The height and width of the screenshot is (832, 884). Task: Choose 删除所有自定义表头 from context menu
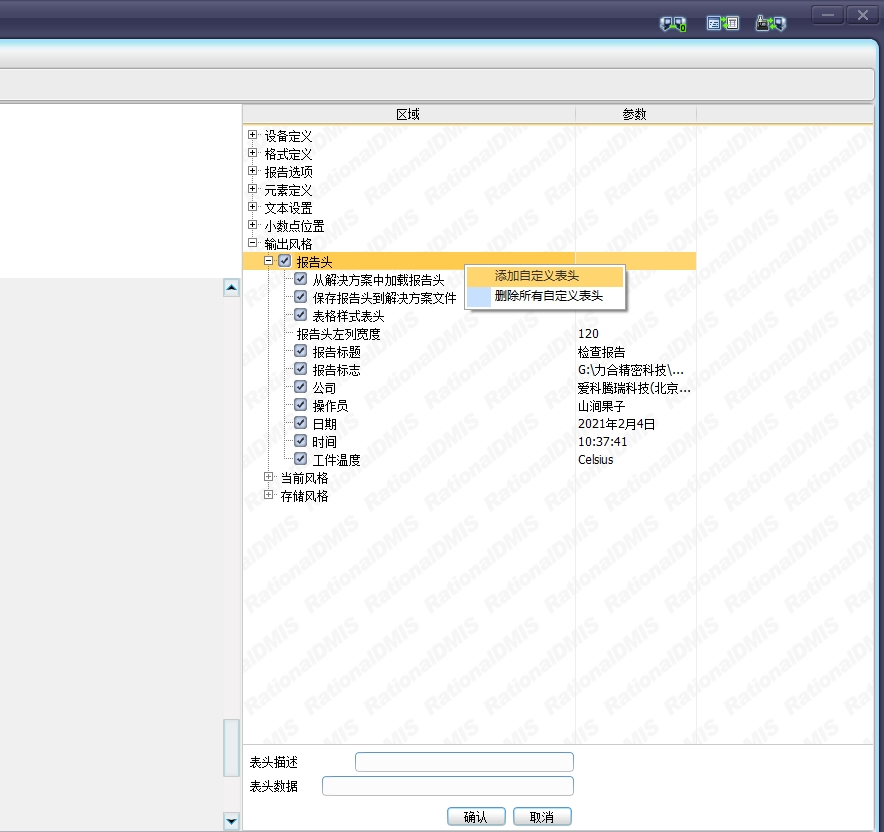545,296
